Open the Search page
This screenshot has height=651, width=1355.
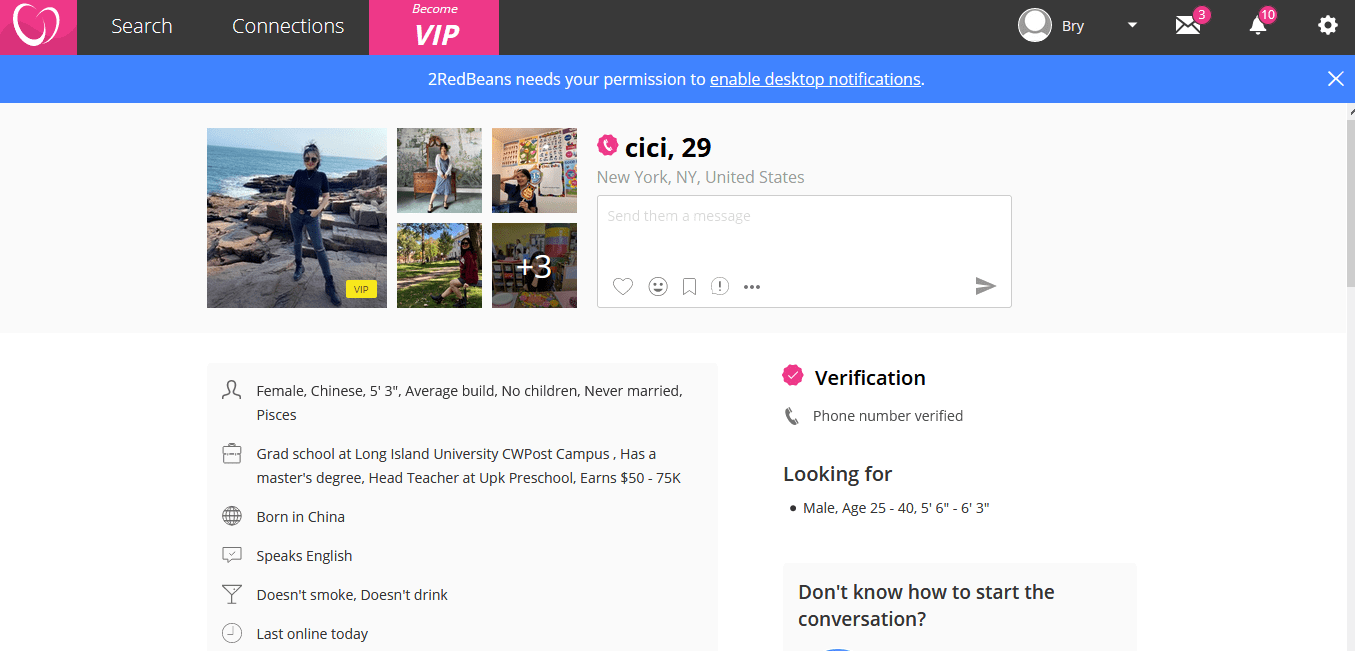click(x=142, y=27)
